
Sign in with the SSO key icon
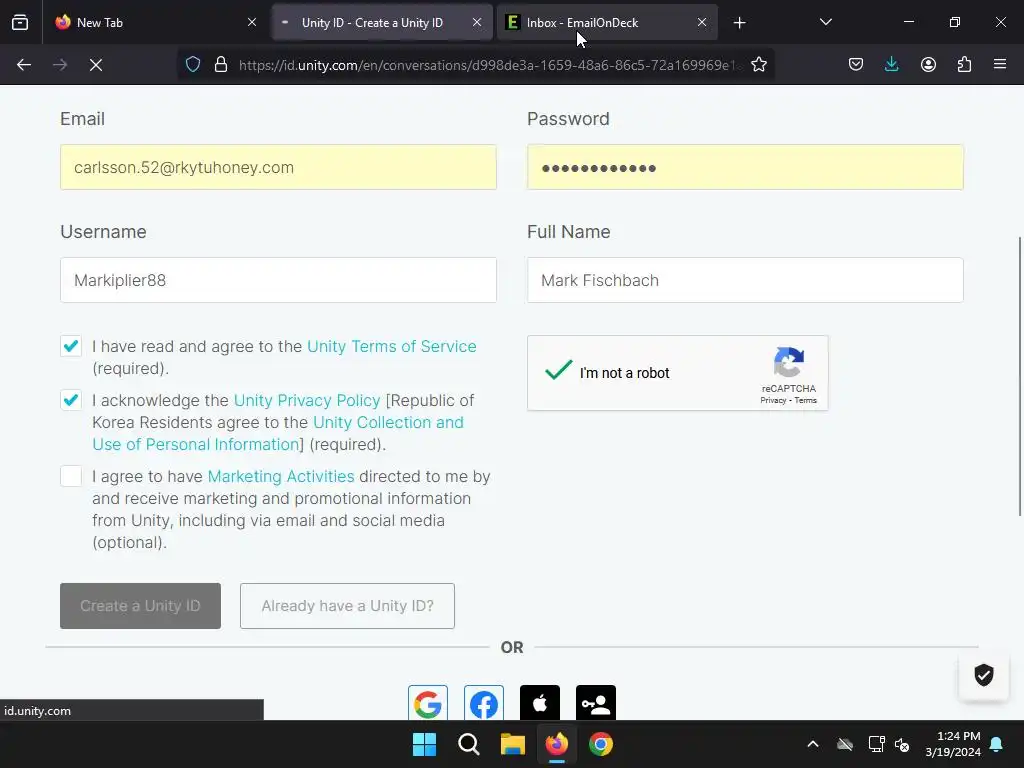tap(596, 703)
